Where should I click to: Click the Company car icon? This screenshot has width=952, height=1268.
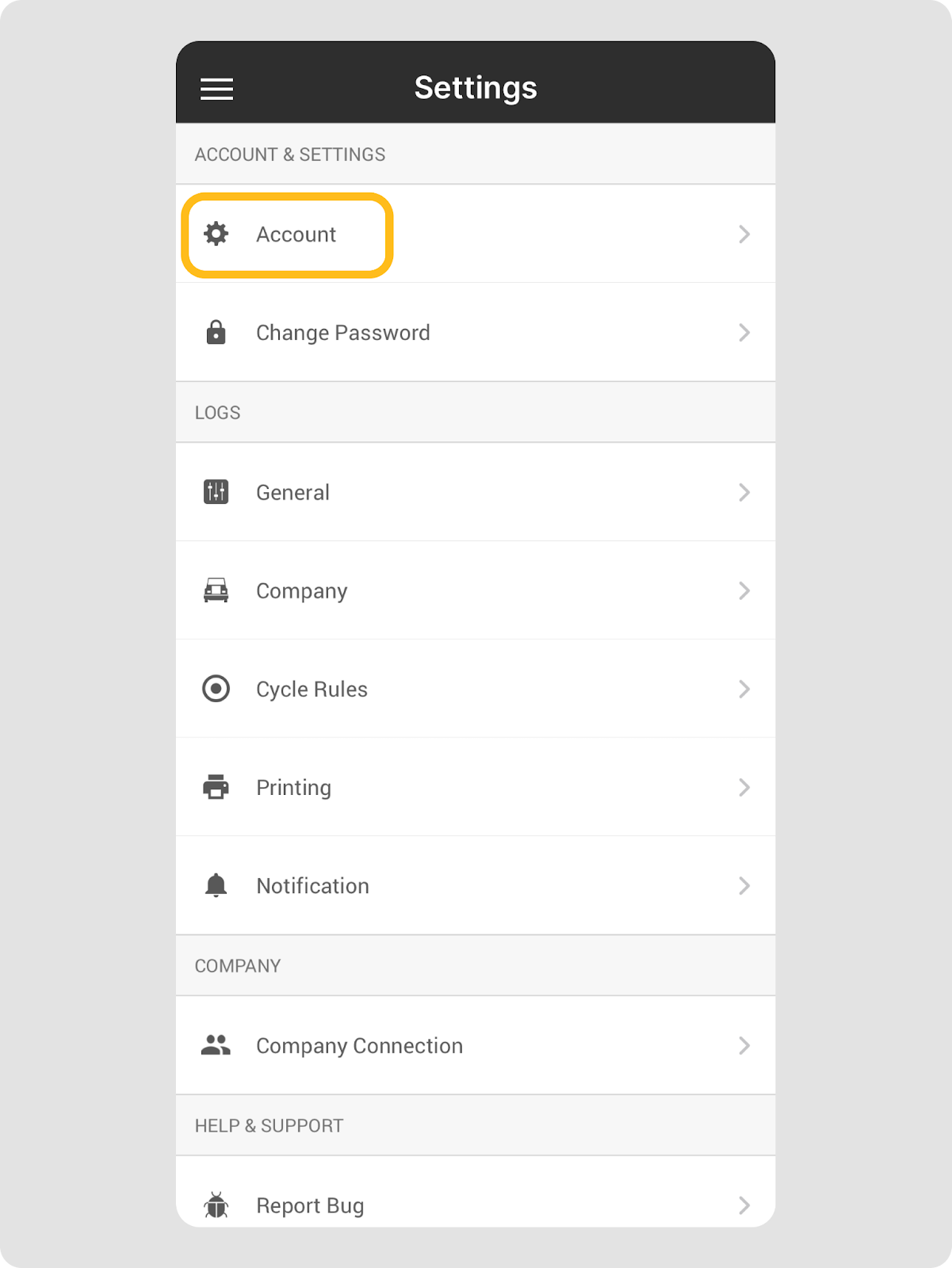(x=216, y=590)
